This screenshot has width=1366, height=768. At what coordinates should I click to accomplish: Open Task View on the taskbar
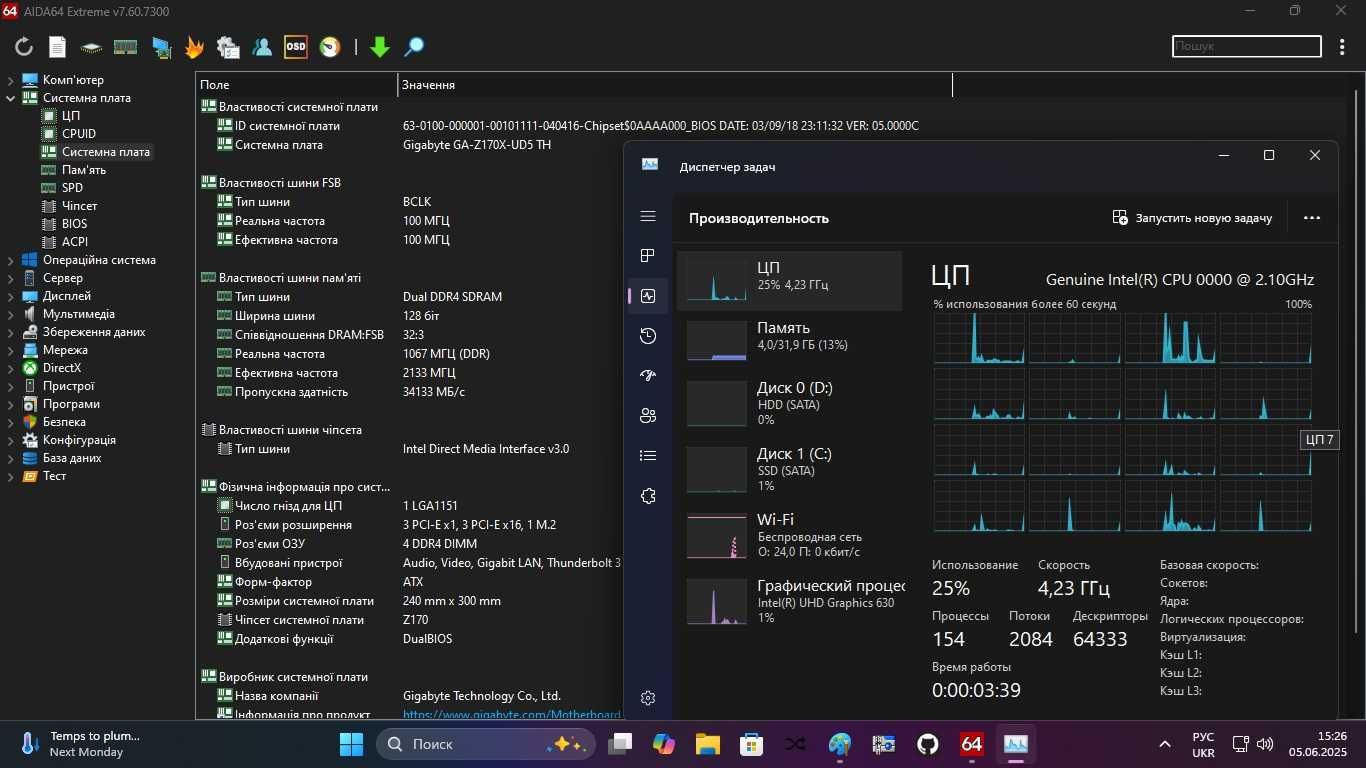pos(621,744)
